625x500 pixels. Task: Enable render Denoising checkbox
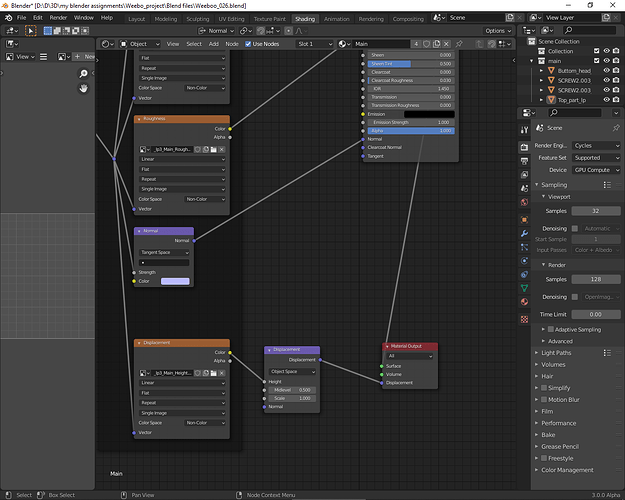575,297
